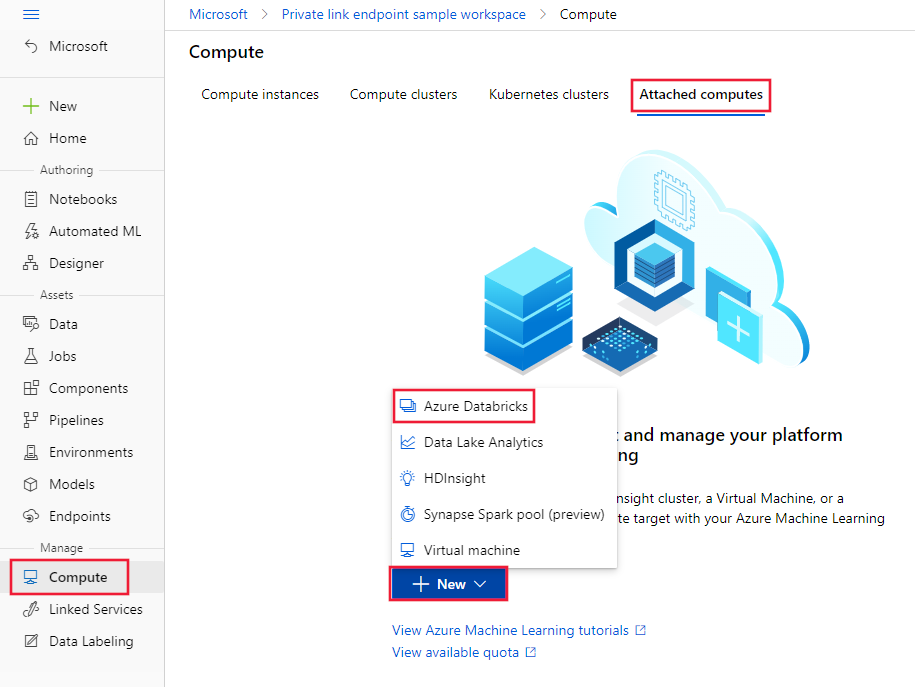Select the Attached computes tab

[701, 95]
